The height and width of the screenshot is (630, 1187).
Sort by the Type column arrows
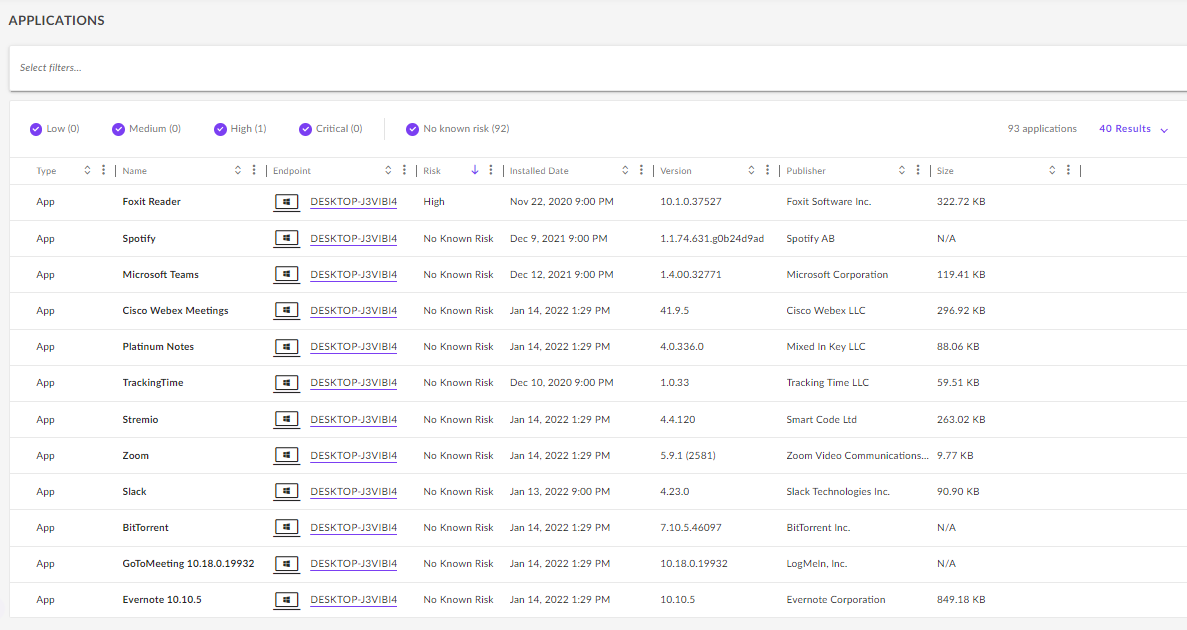click(x=87, y=170)
